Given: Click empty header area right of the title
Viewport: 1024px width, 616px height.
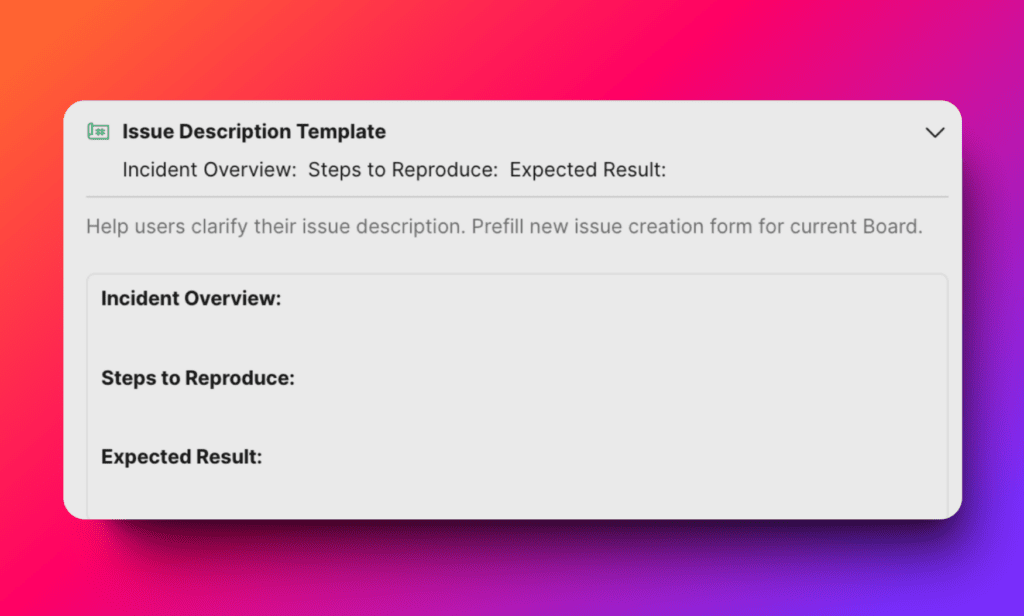Looking at the screenshot, I should [650, 132].
